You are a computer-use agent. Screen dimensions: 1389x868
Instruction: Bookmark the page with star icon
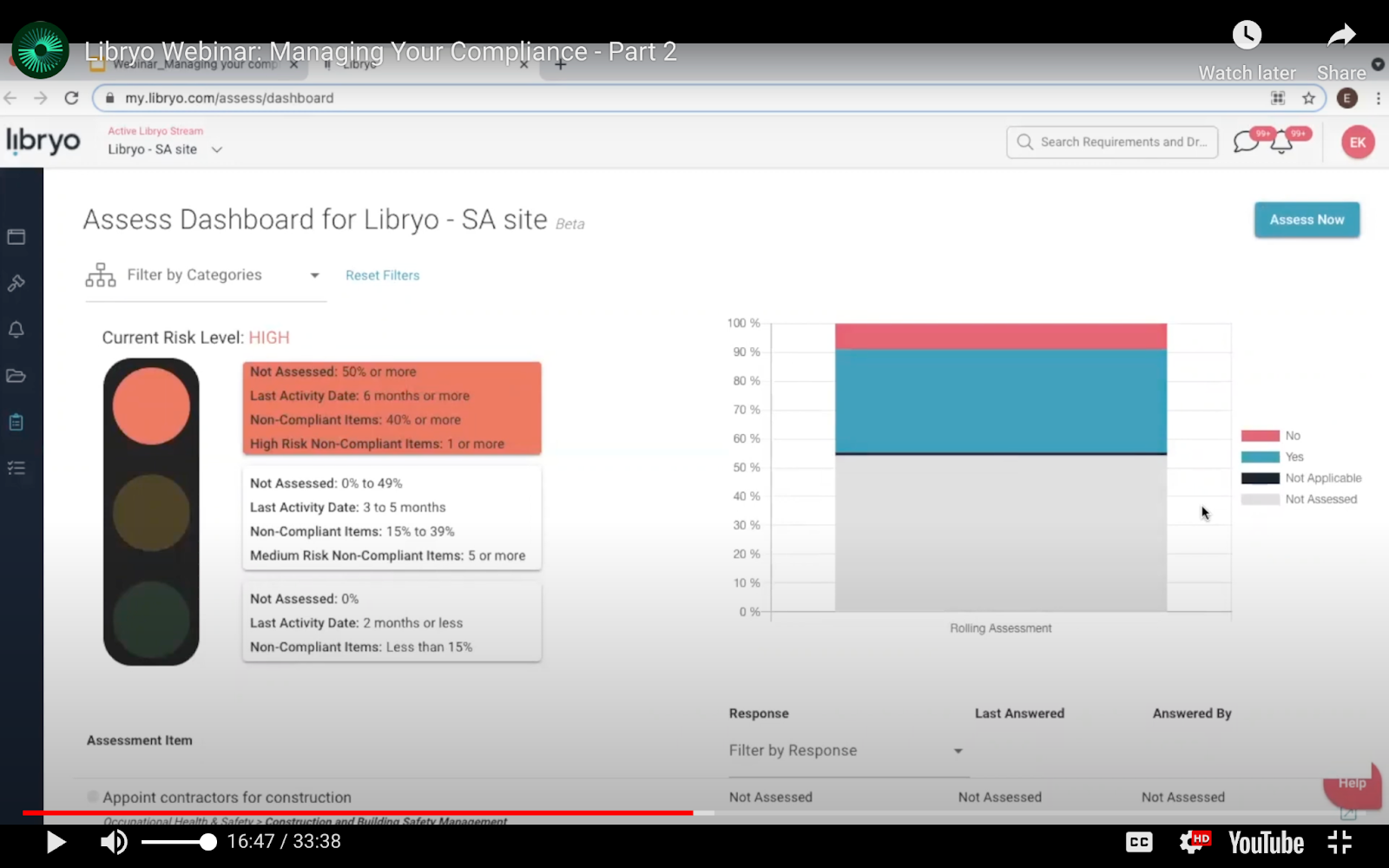tap(1308, 98)
